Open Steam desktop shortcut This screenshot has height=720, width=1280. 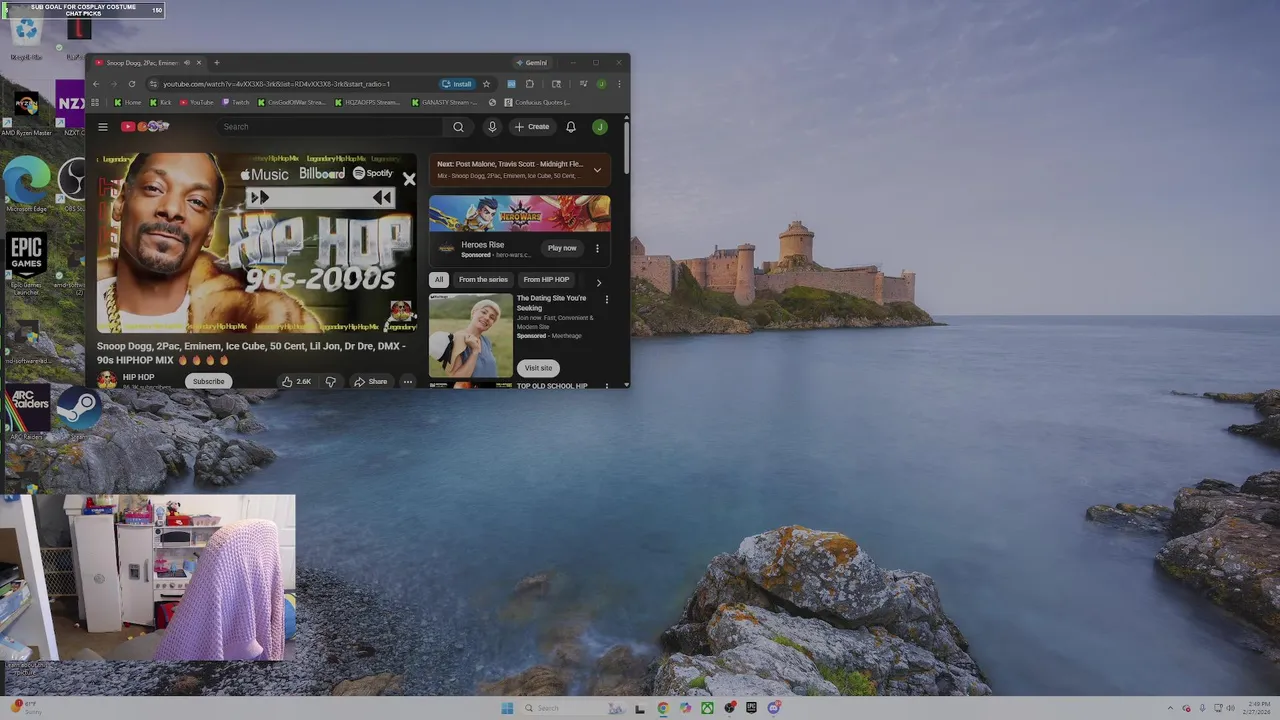coord(78,412)
